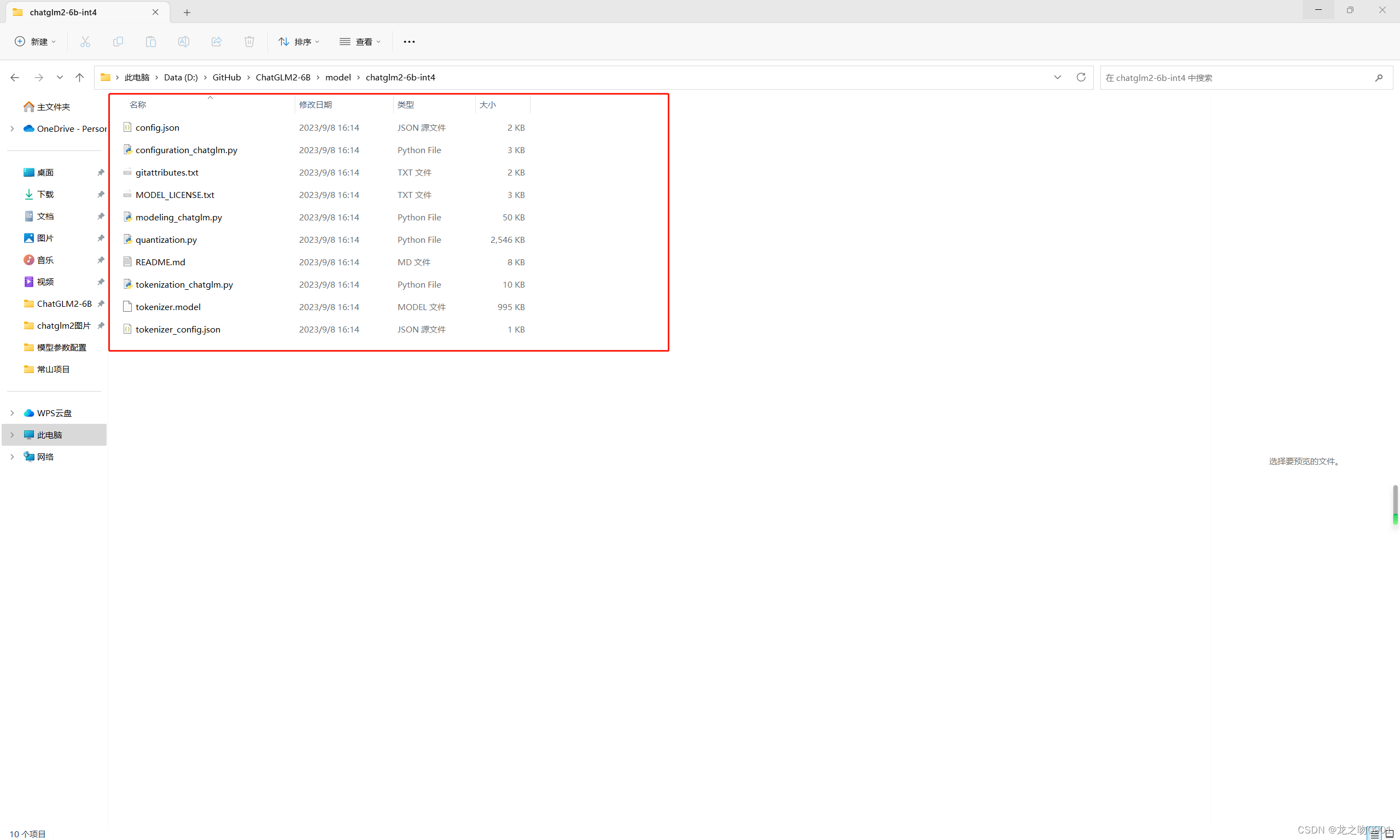Add a new tab with plus button
The height and width of the screenshot is (840, 1400).
tap(186, 12)
